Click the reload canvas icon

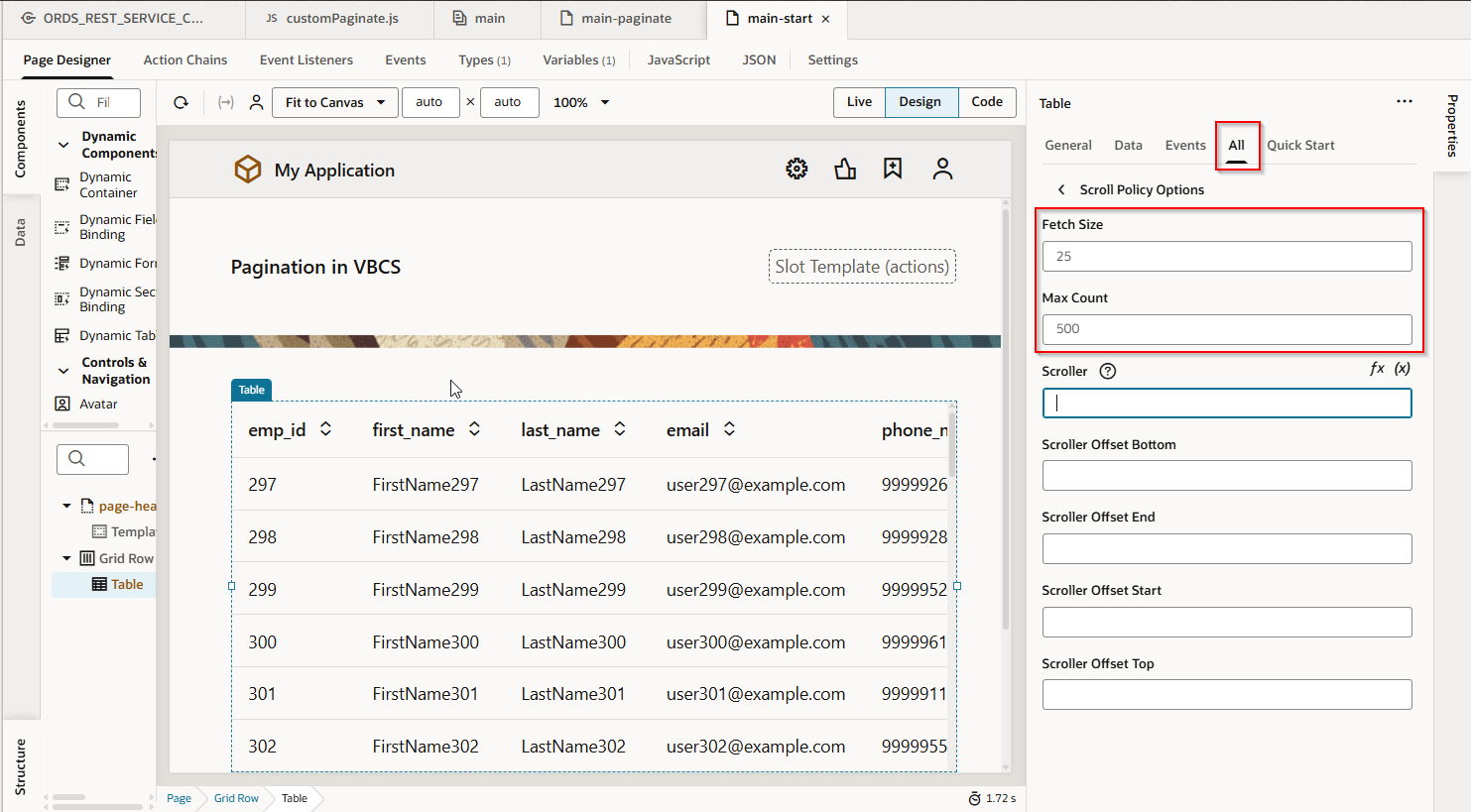click(181, 102)
